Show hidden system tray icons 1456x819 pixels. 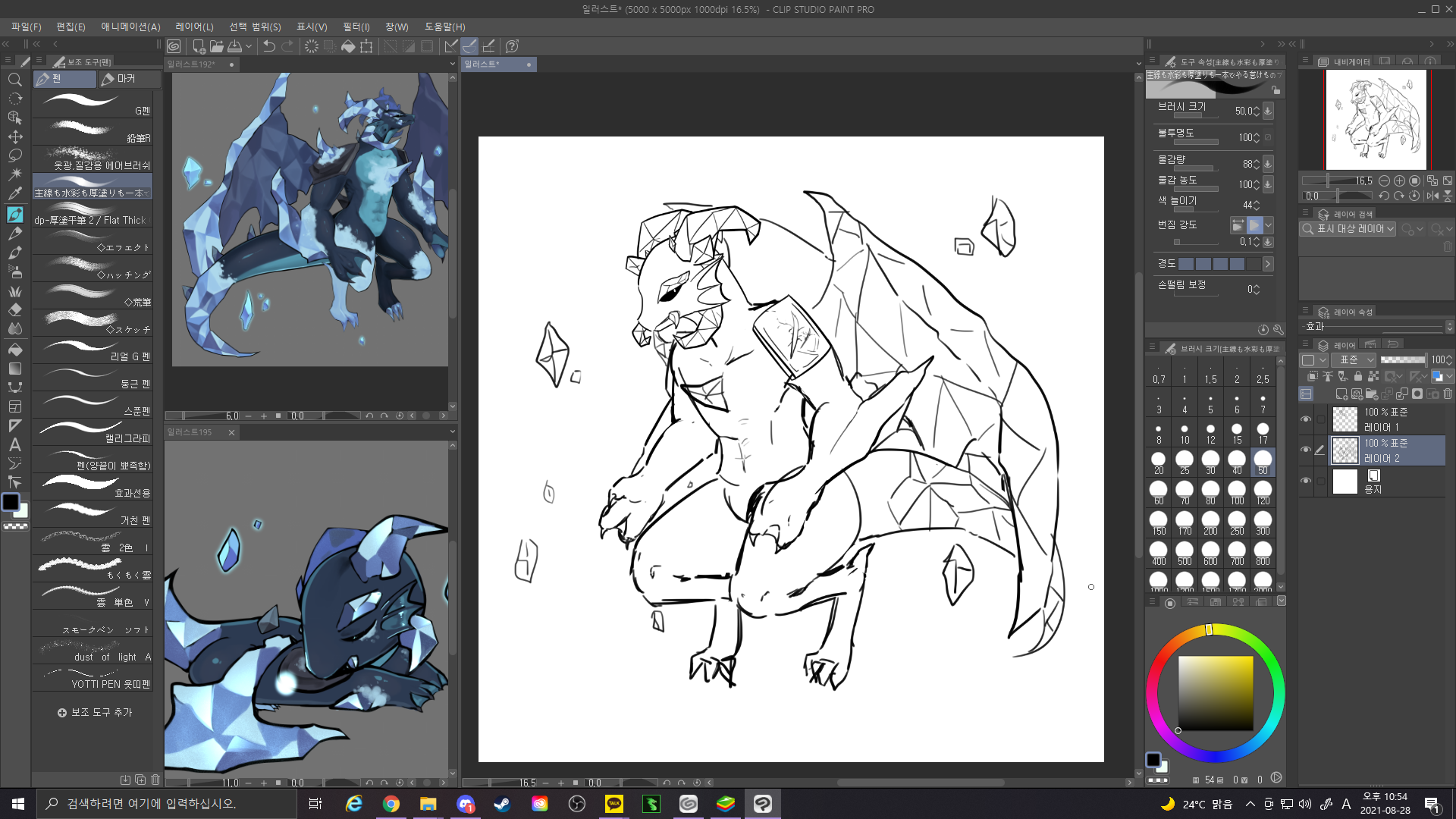(x=1250, y=804)
